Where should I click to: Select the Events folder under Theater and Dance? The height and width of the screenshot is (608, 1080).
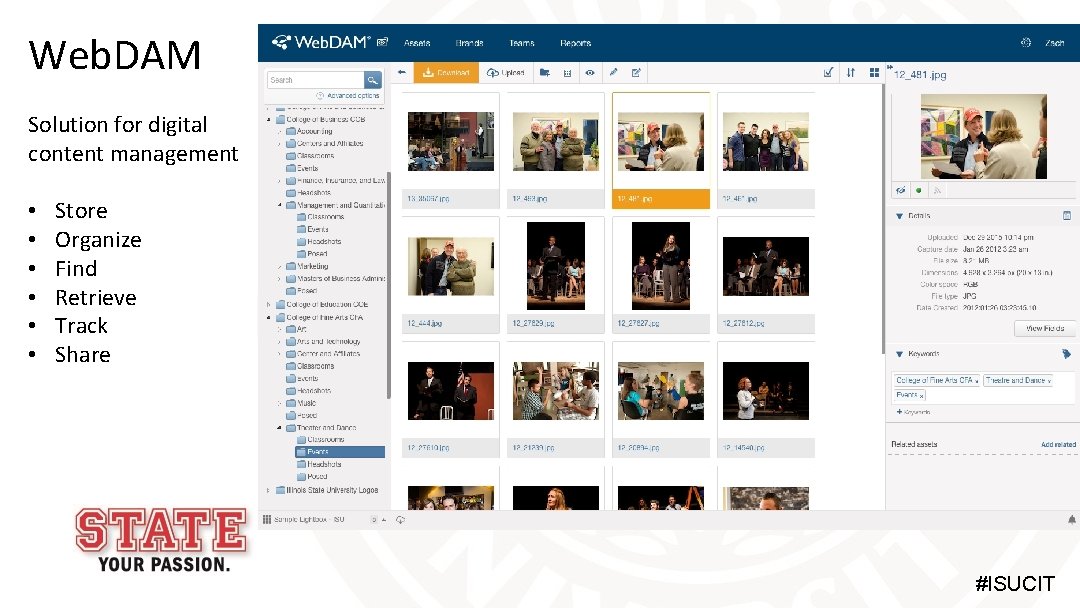(340, 452)
